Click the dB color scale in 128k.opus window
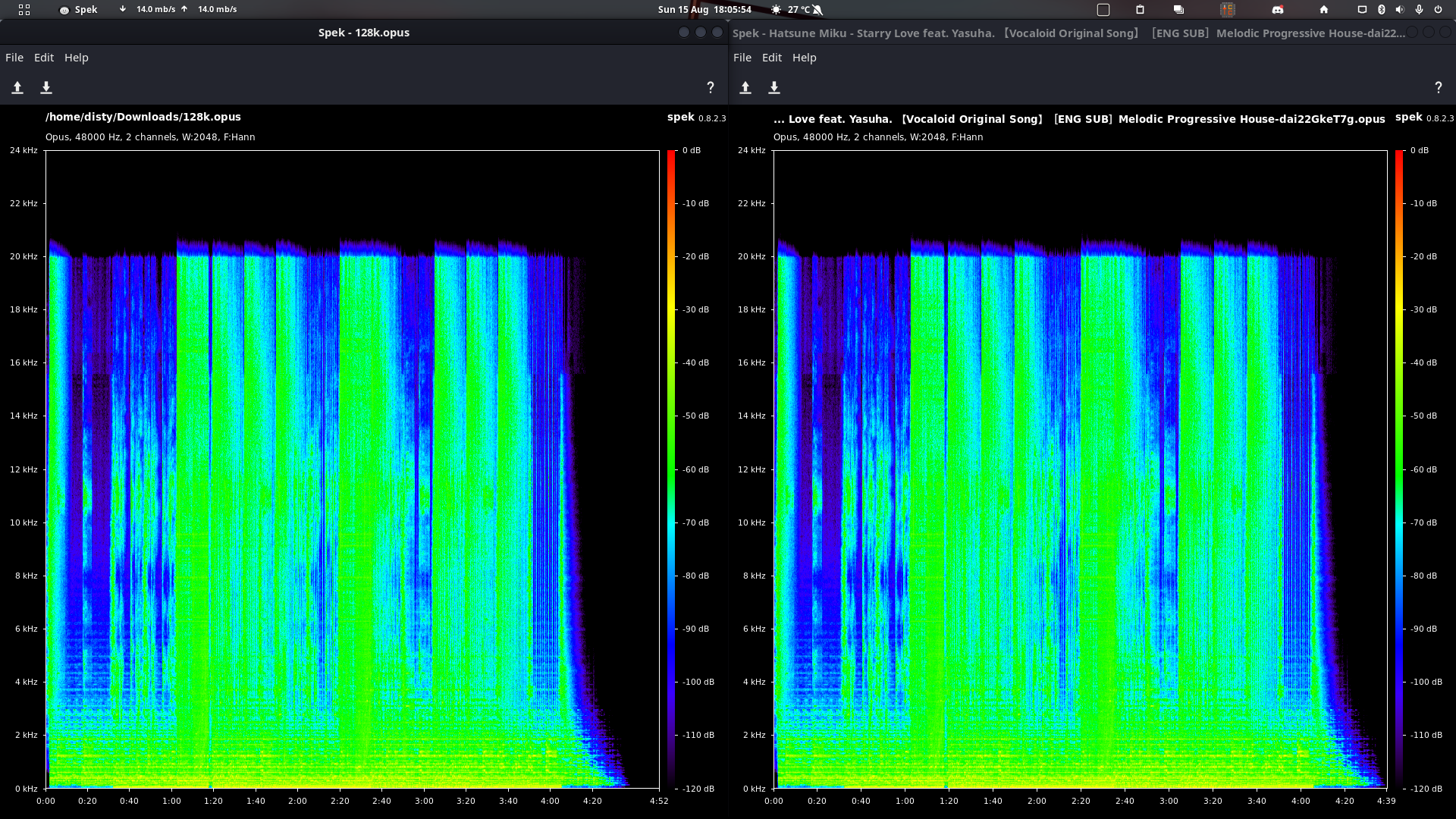 [x=671, y=469]
